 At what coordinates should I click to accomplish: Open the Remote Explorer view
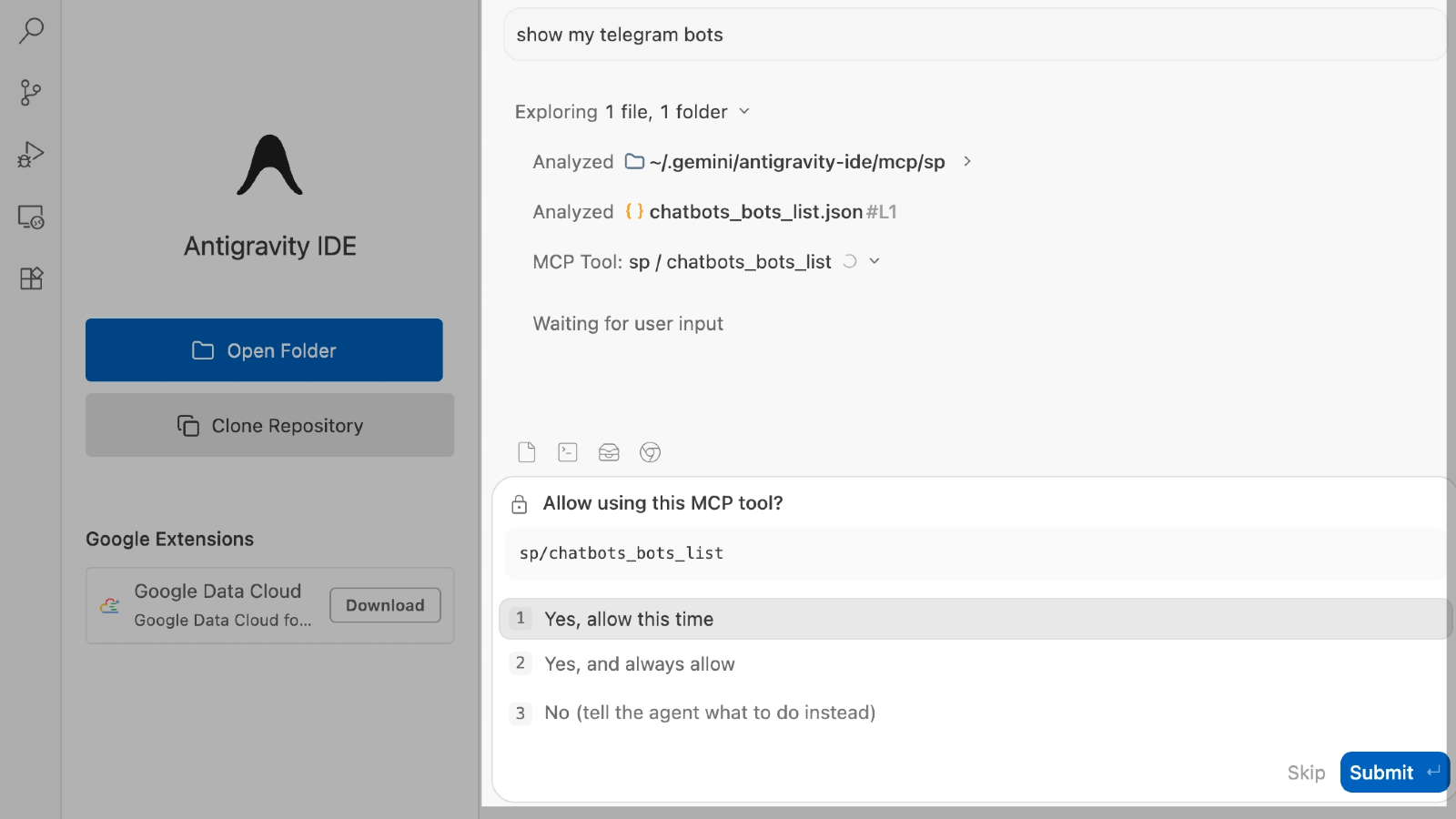coord(31,217)
